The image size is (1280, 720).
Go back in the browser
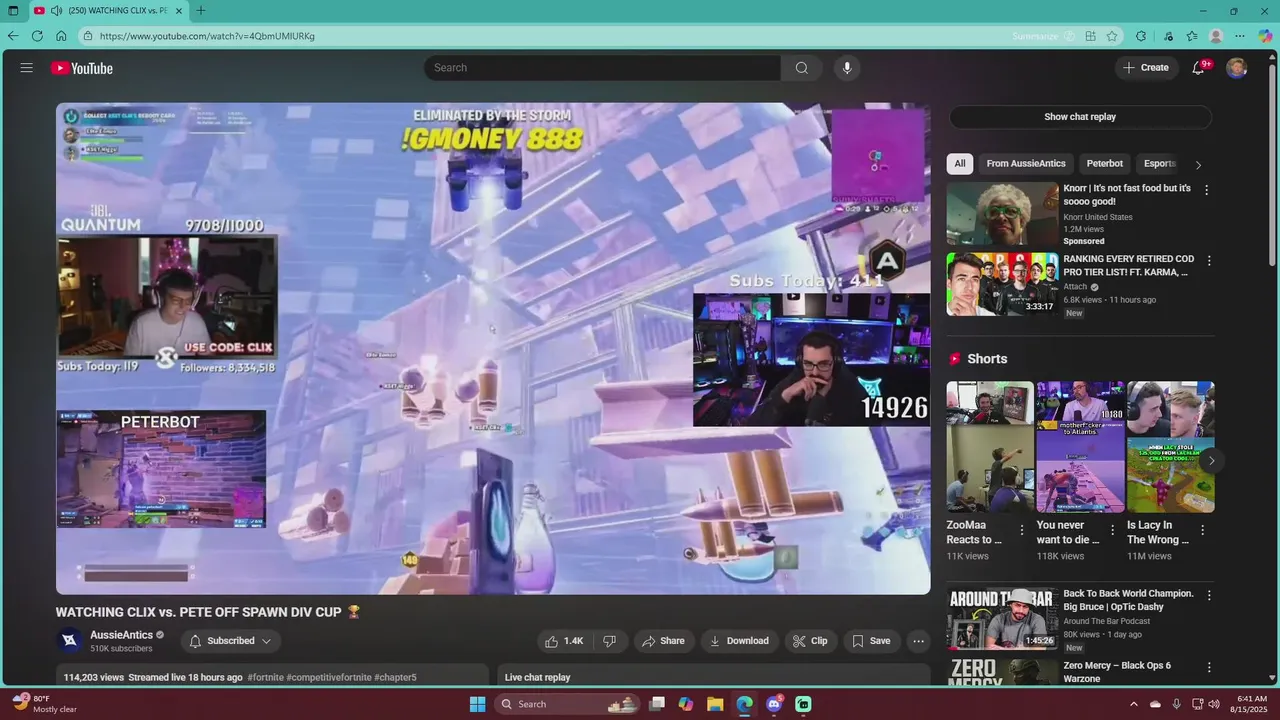tap(13, 36)
